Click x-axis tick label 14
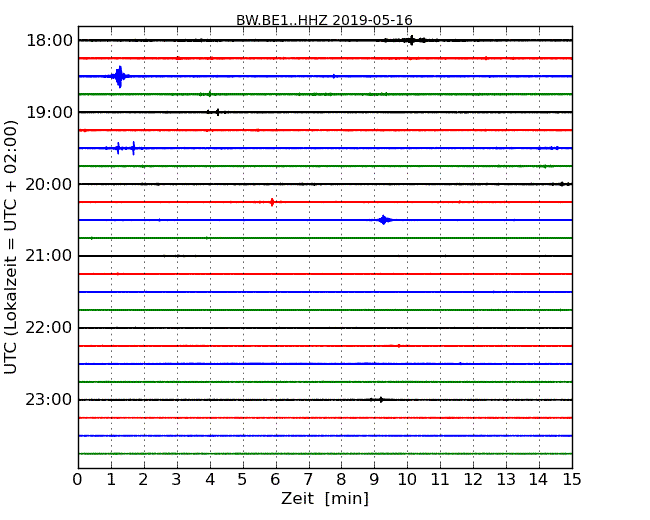This screenshot has width=650, height=520. coord(539,480)
